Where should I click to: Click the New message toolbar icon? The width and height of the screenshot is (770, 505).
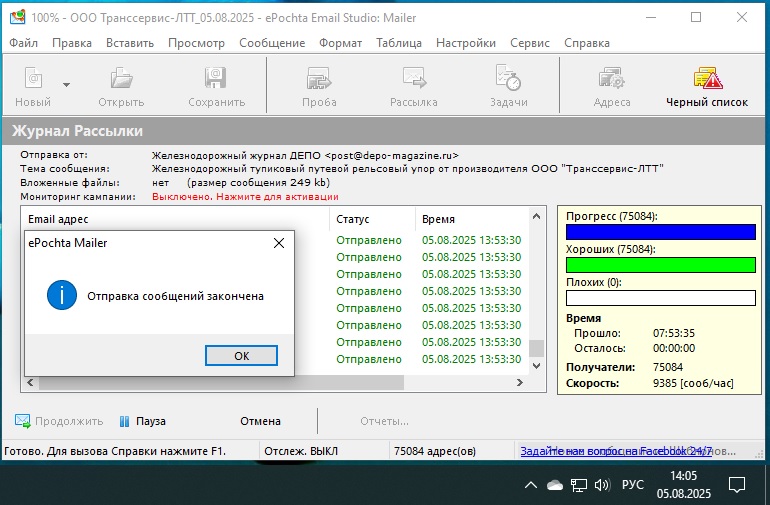(33, 78)
